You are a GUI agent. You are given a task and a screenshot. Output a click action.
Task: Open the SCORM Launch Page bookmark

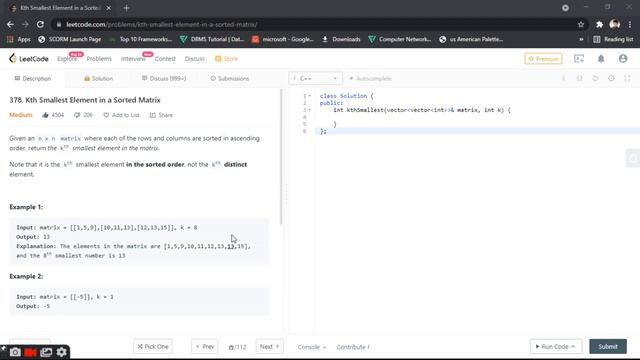(69, 39)
